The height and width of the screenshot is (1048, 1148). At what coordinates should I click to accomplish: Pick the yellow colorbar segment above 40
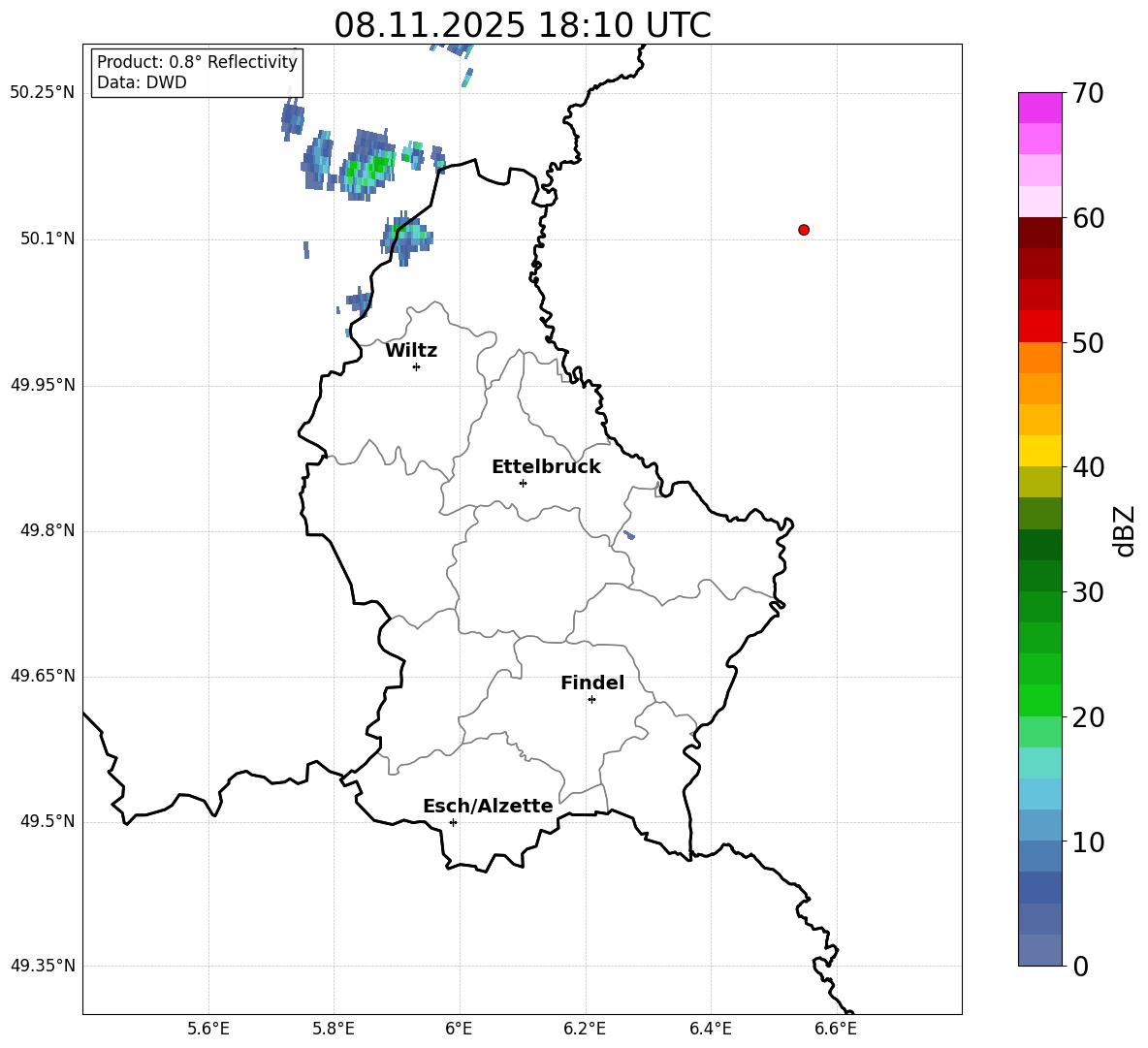coord(1039,451)
